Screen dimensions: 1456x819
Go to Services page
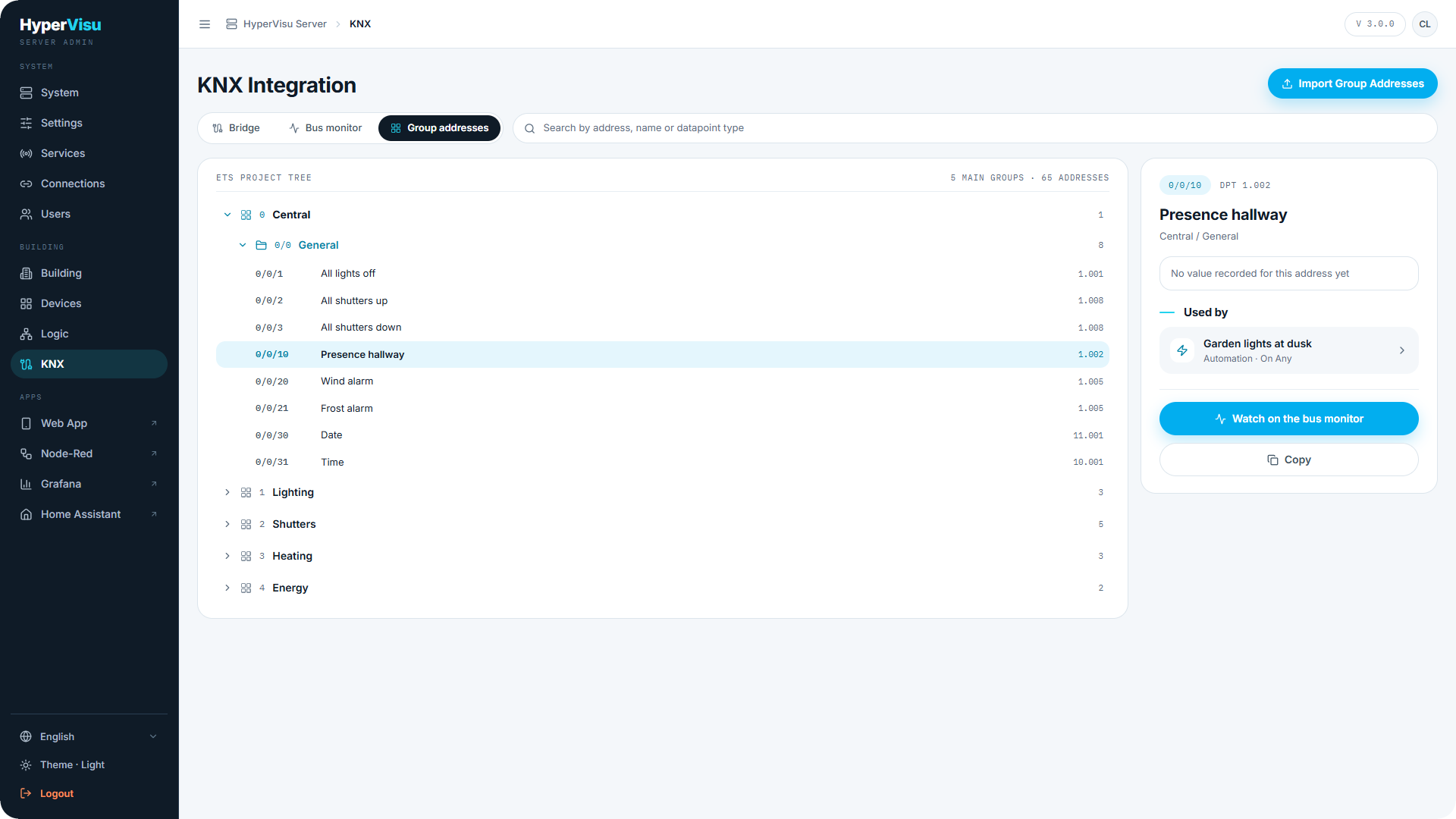pyautogui.click(x=89, y=153)
